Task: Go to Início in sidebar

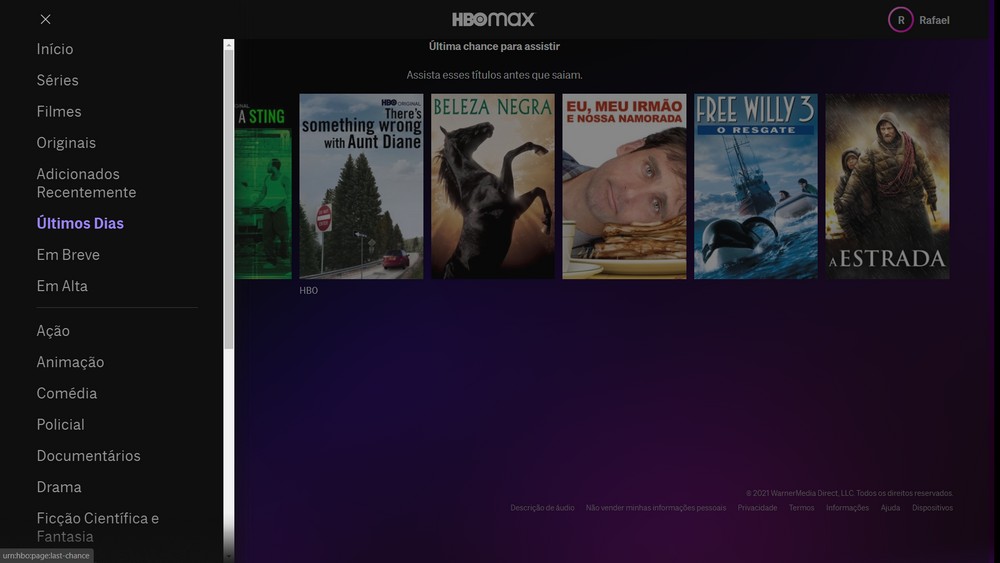Action: pos(55,49)
